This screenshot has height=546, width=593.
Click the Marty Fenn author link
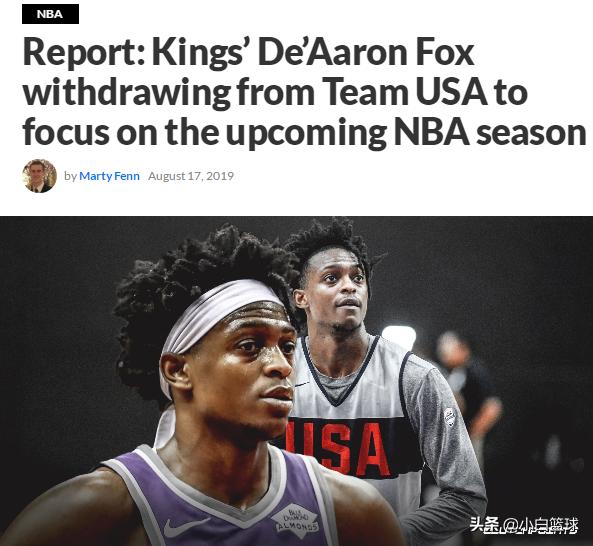(x=109, y=176)
